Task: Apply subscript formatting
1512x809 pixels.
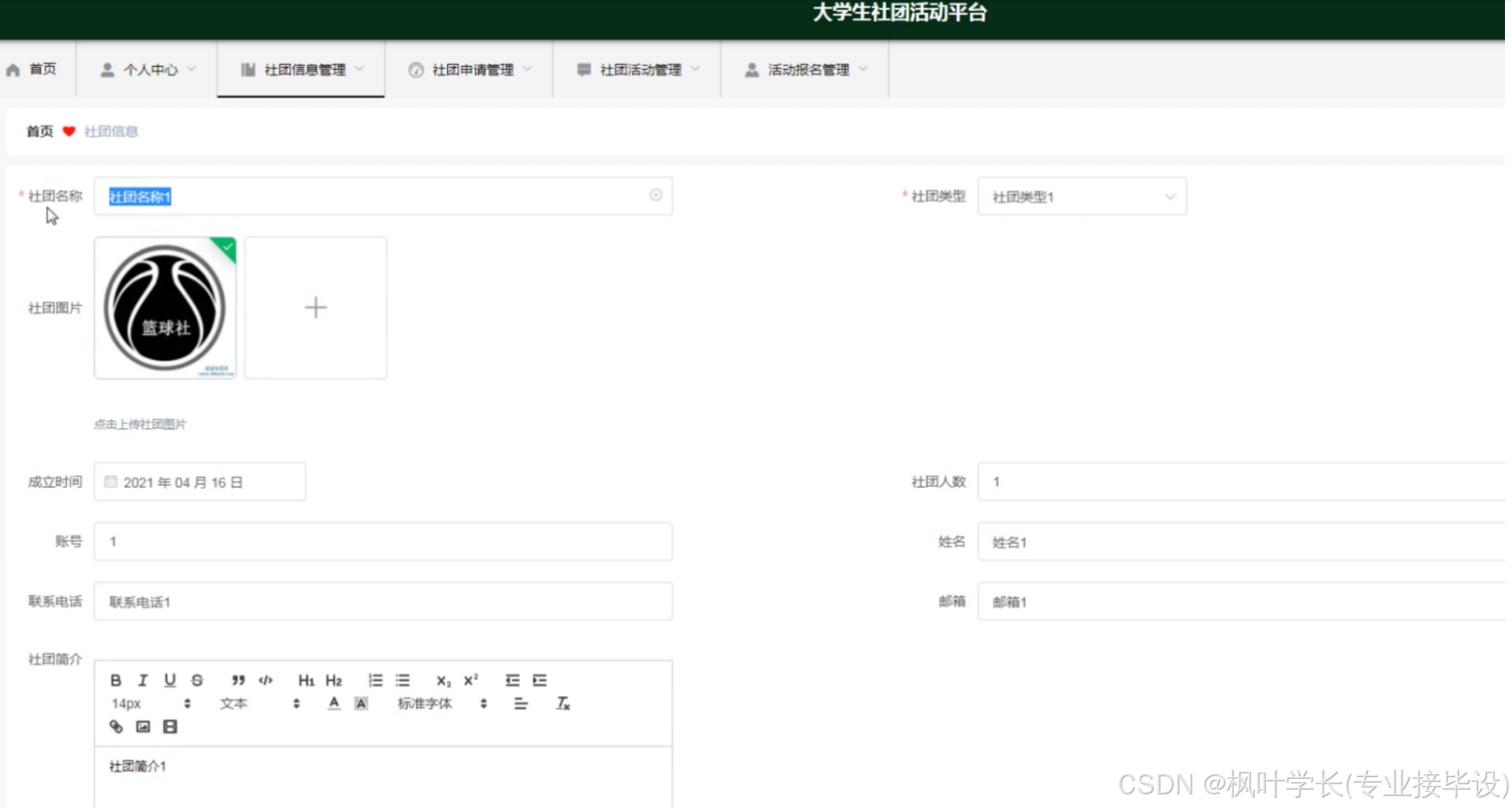Action: (443, 681)
